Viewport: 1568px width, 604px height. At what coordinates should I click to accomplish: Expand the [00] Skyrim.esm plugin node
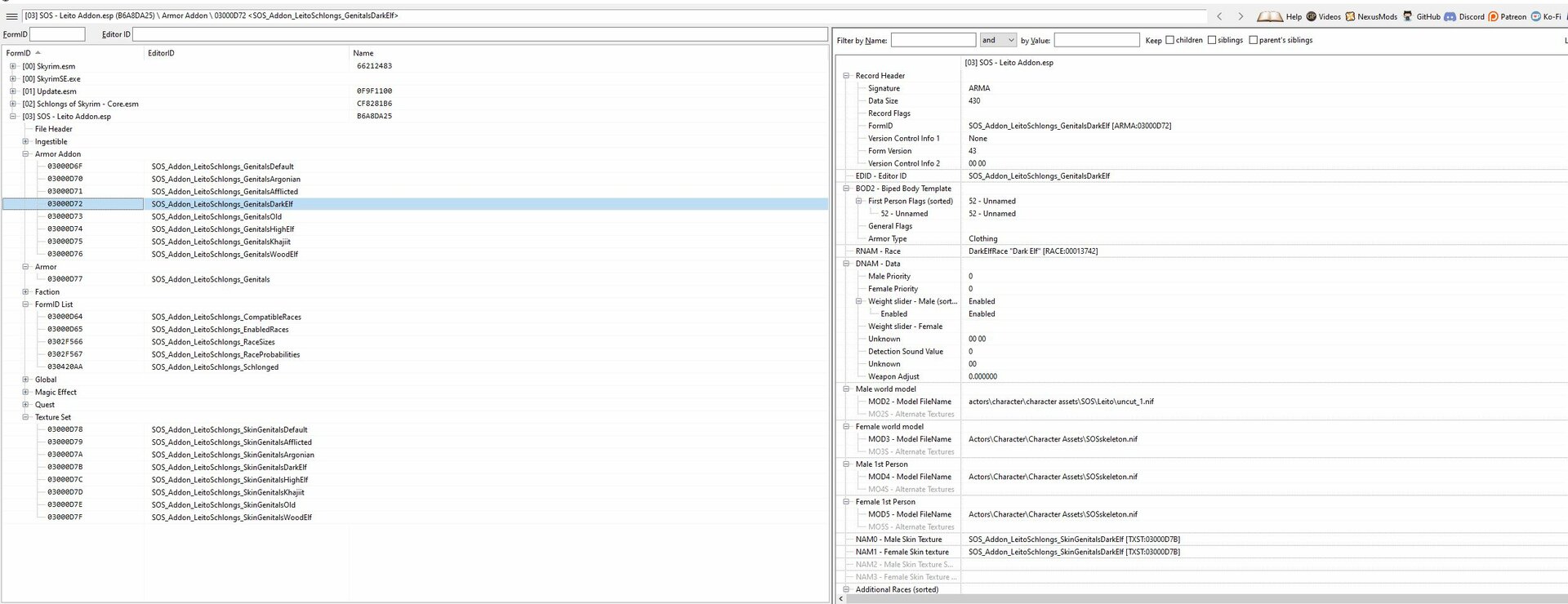(13, 67)
